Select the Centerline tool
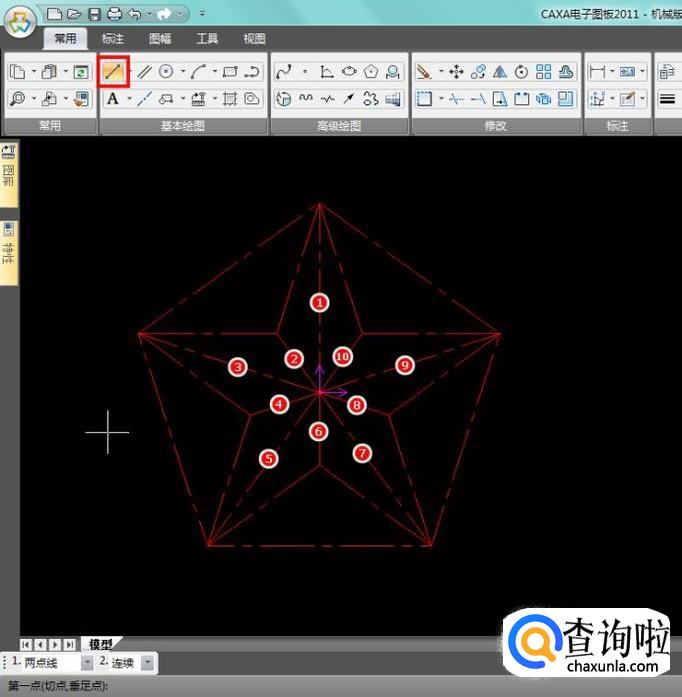 coord(144,99)
